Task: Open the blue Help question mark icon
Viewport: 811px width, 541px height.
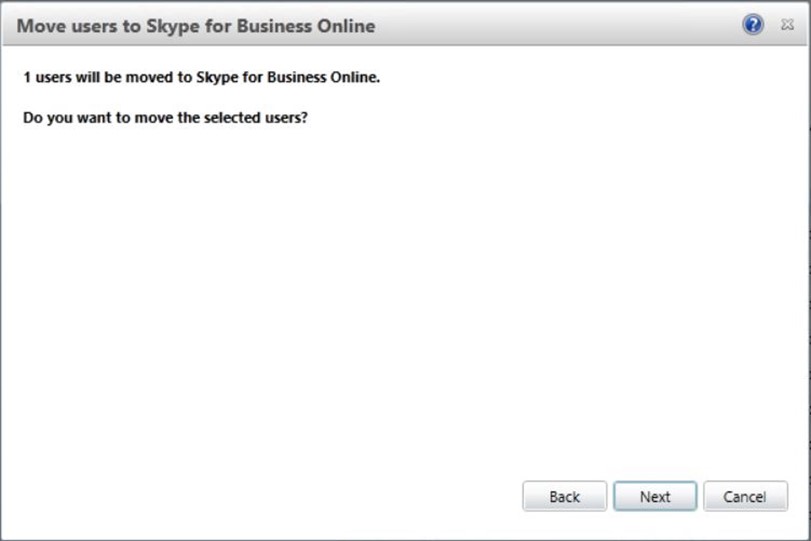Action: click(753, 25)
